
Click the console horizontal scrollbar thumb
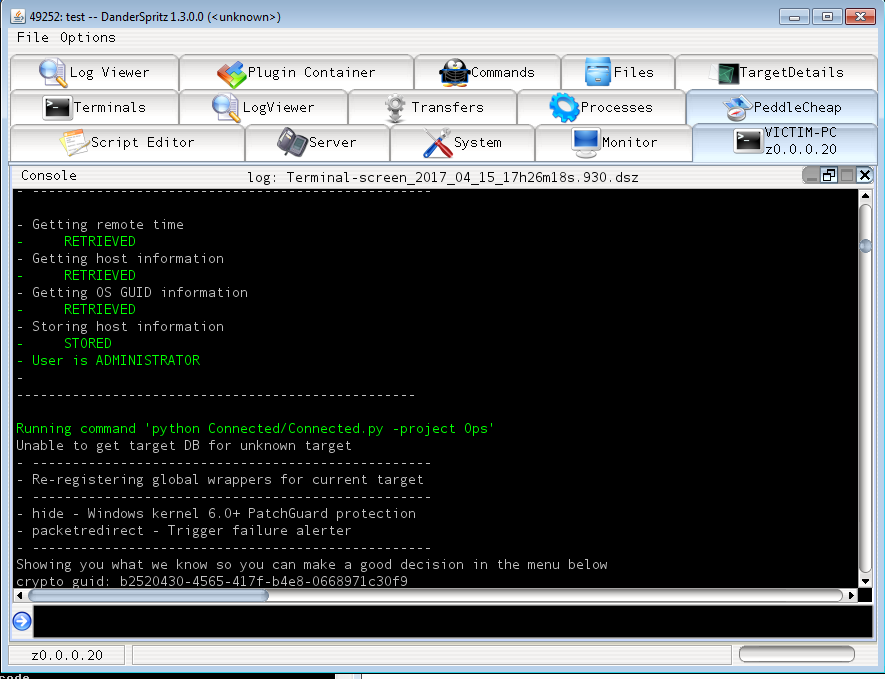148,595
